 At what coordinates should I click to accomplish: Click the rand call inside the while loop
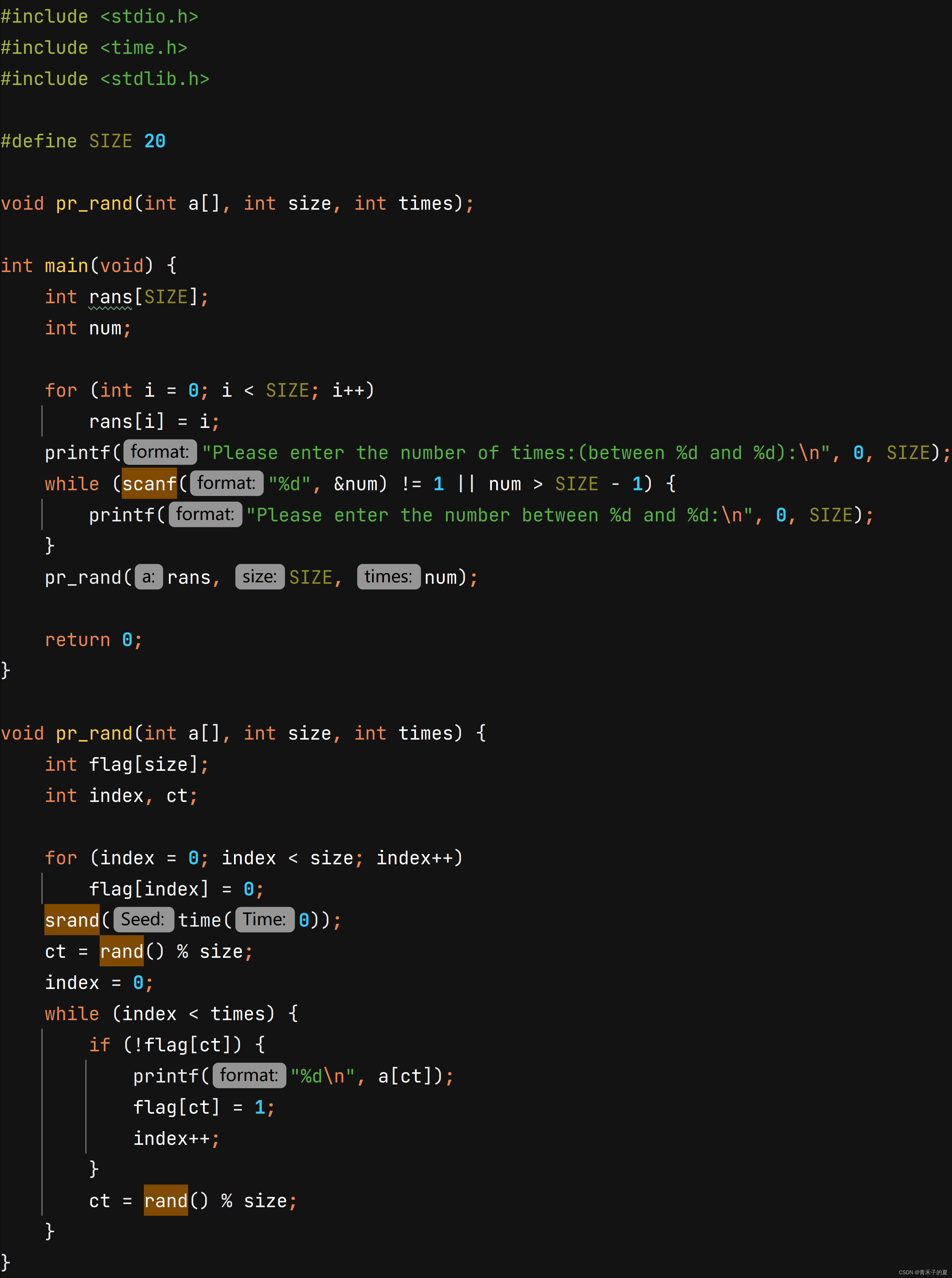pyautogui.click(x=165, y=1200)
